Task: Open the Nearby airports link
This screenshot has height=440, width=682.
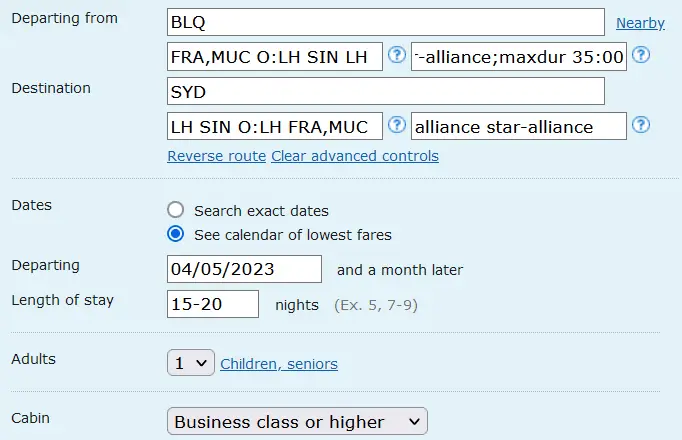Action: (x=640, y=23)
